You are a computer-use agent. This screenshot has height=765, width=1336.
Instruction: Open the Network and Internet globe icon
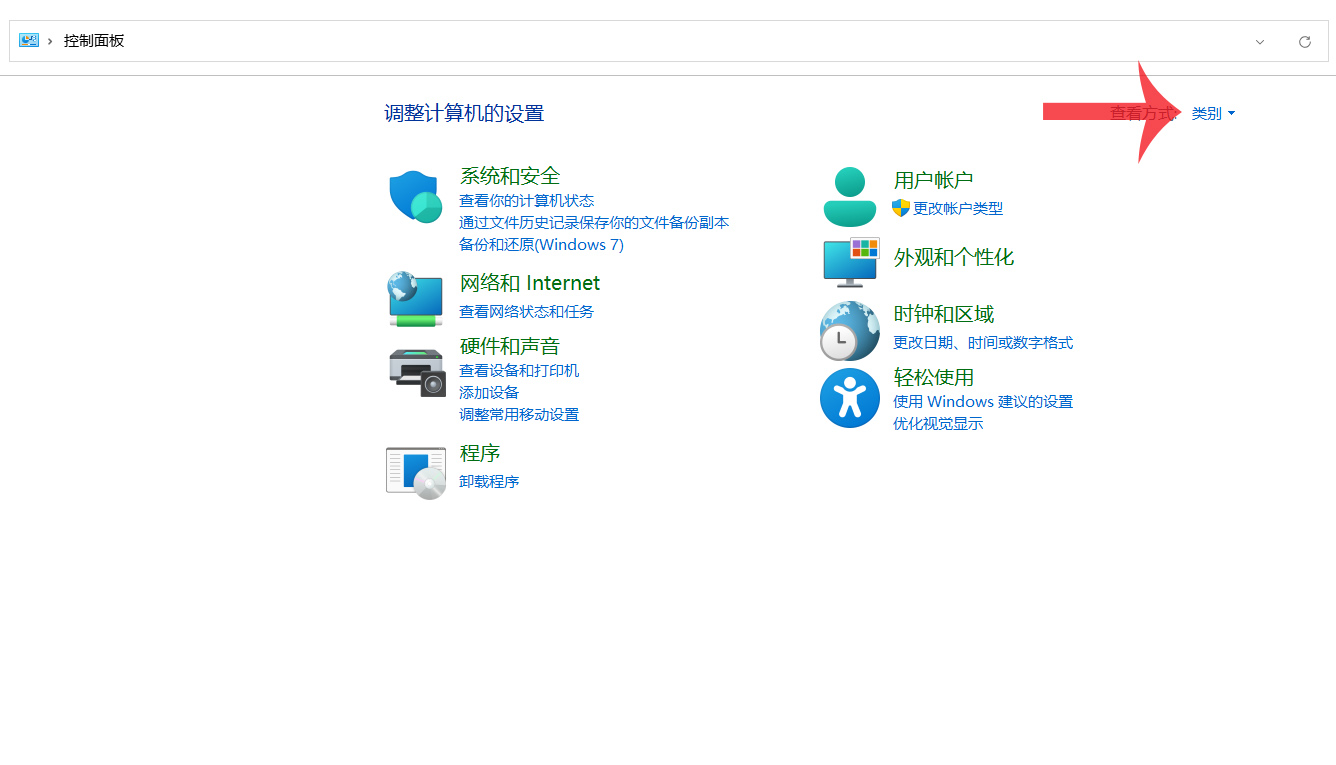pos(415,298)
